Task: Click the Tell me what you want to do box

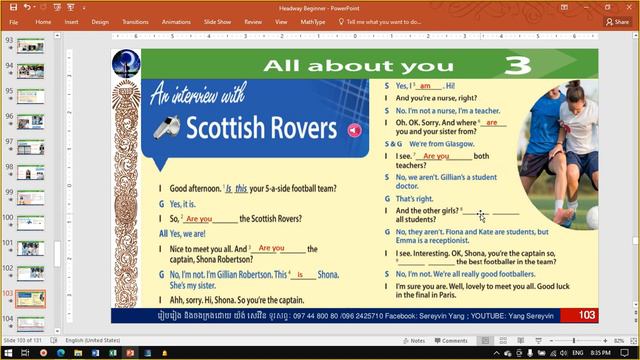Action: [x=380, y=22]
